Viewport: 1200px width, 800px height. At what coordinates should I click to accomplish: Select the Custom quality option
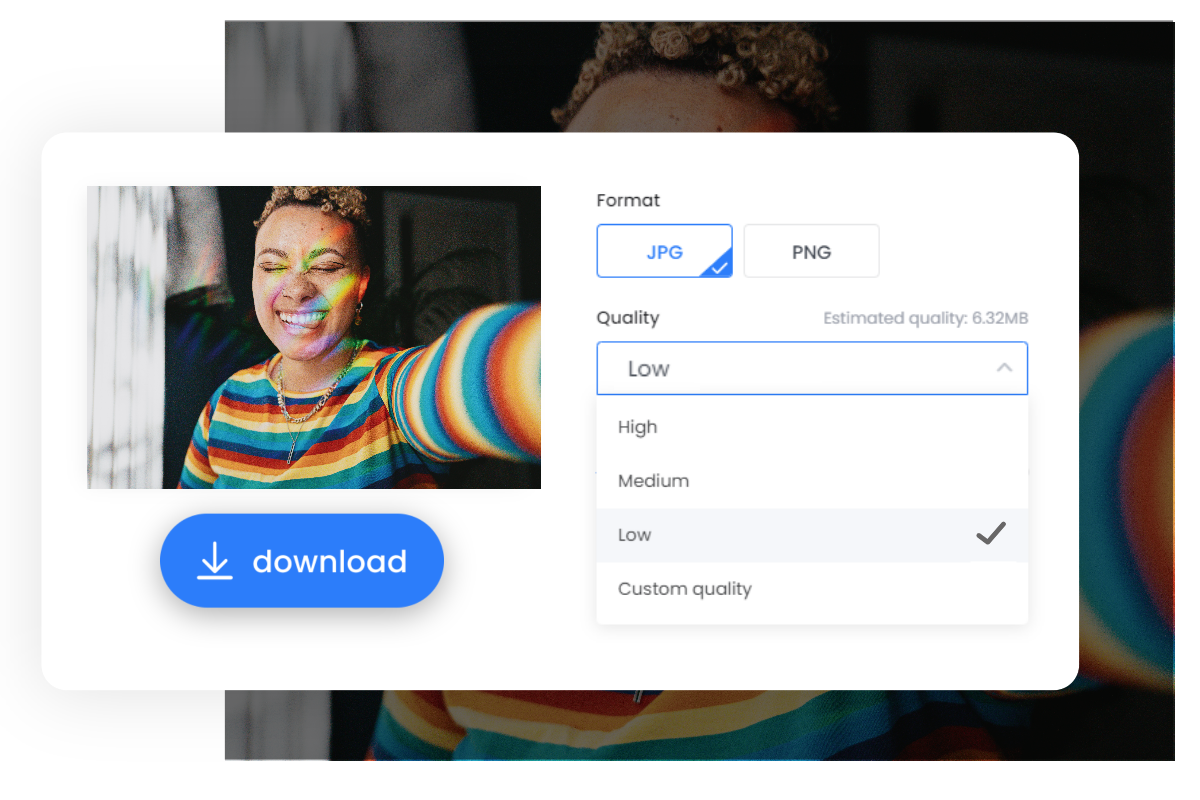tap(685, 589)
